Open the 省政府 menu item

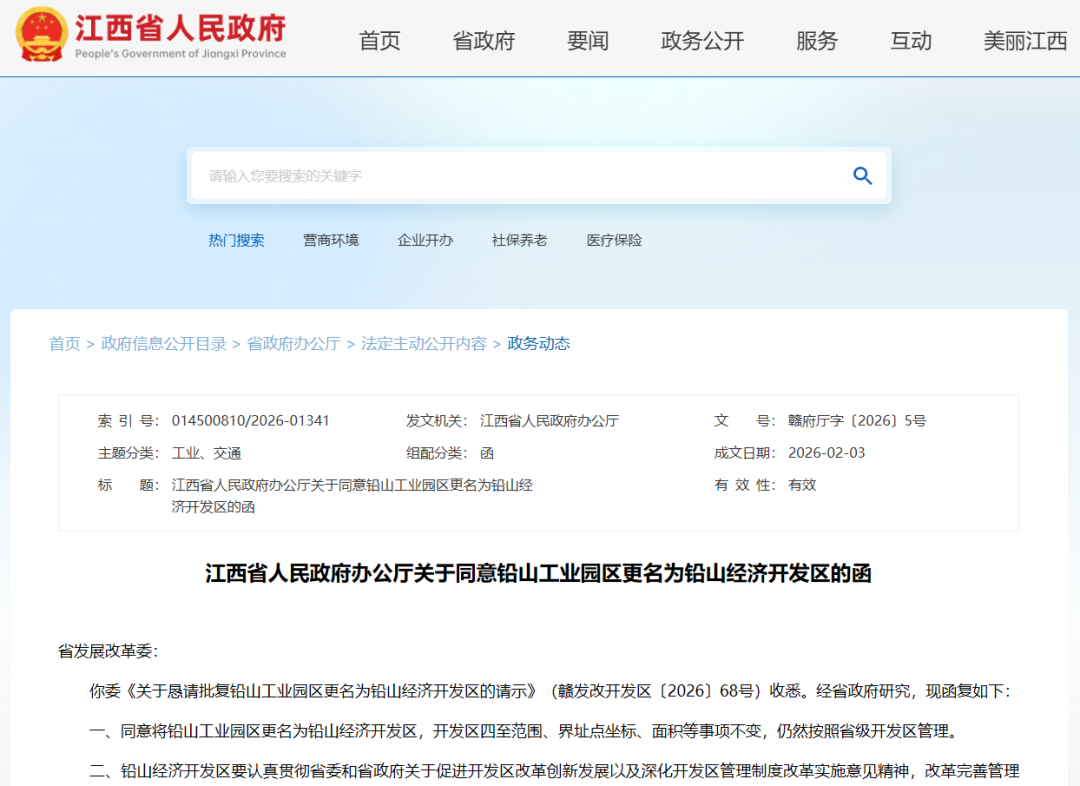[x=483, y=41]
